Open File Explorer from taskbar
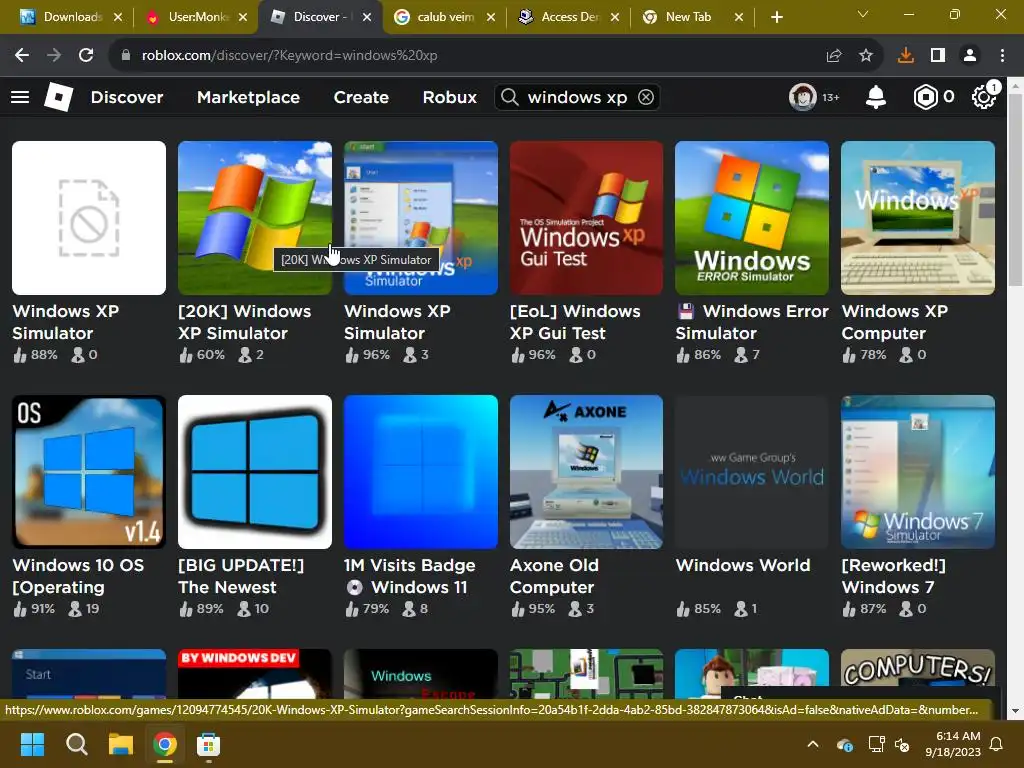Viewport: 1024px width, 768px height. pos(121,744)
